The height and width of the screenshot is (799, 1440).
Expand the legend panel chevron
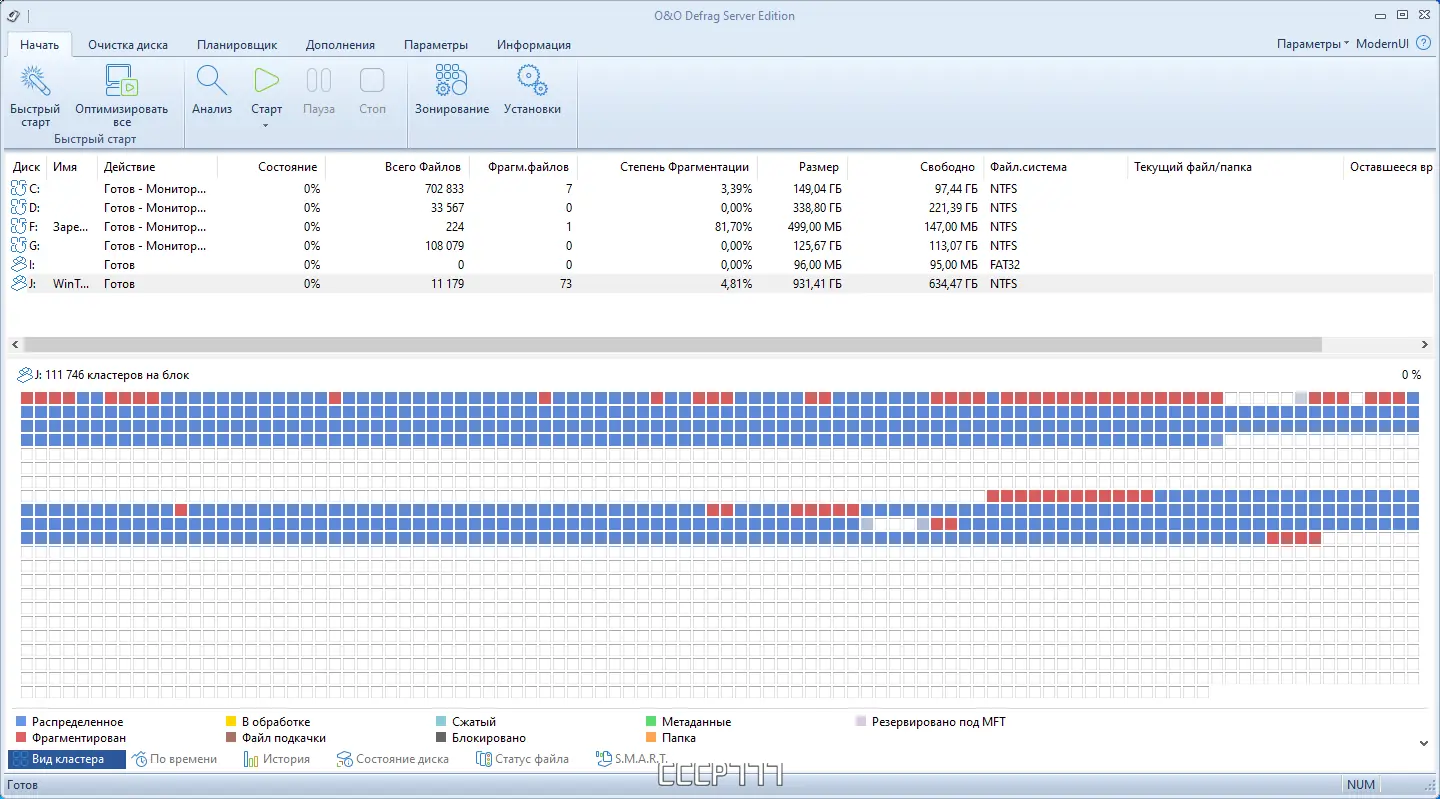pos(1424,743)
